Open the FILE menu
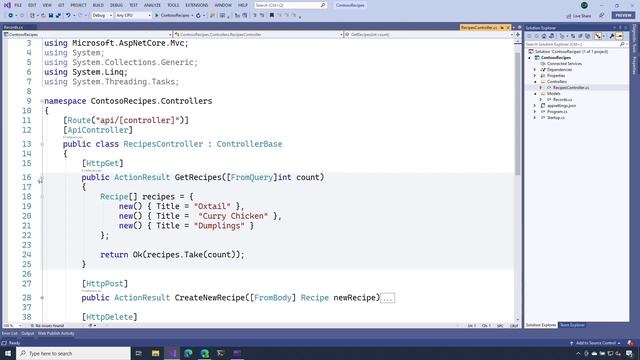Screen dimensions: 640x360 [x=18, y=5]
